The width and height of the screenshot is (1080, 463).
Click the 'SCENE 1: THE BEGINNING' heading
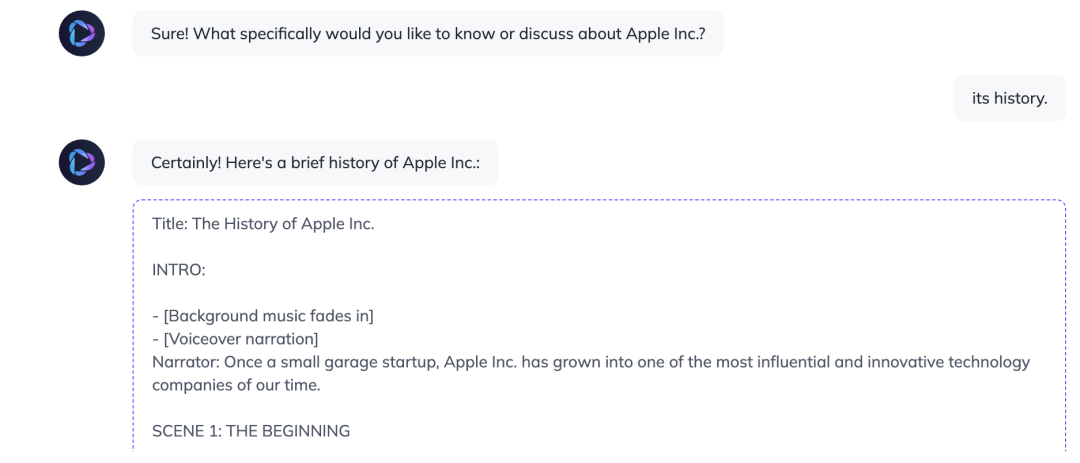(x=251, y=431)
